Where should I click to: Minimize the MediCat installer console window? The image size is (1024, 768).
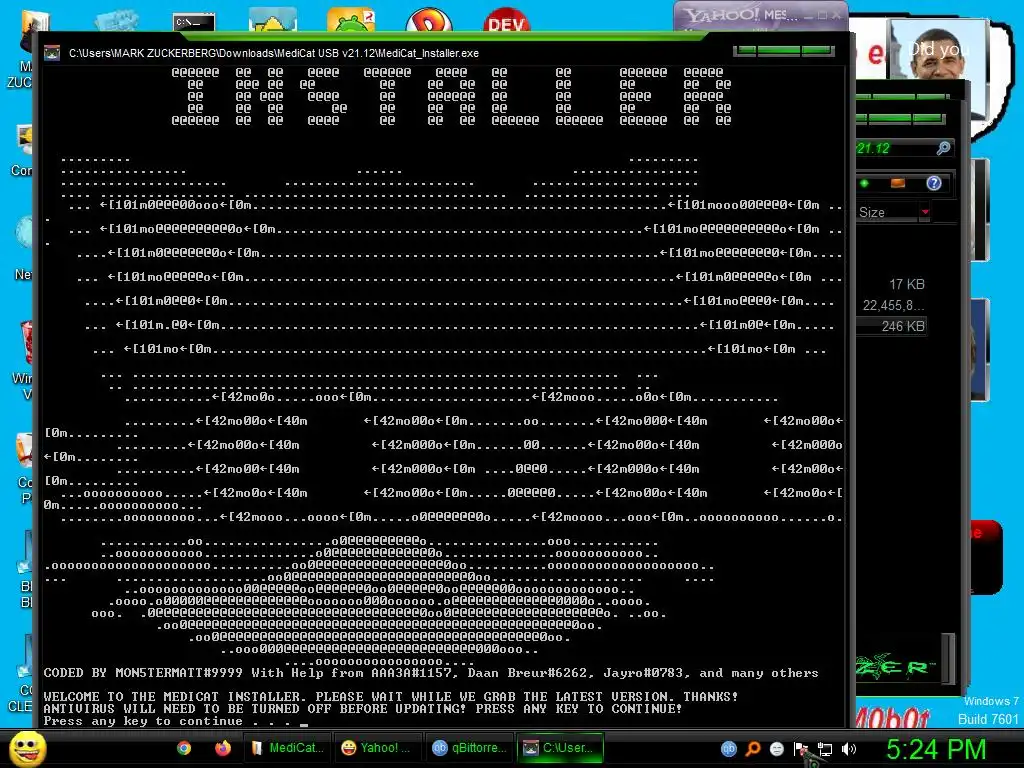(744, 50)
